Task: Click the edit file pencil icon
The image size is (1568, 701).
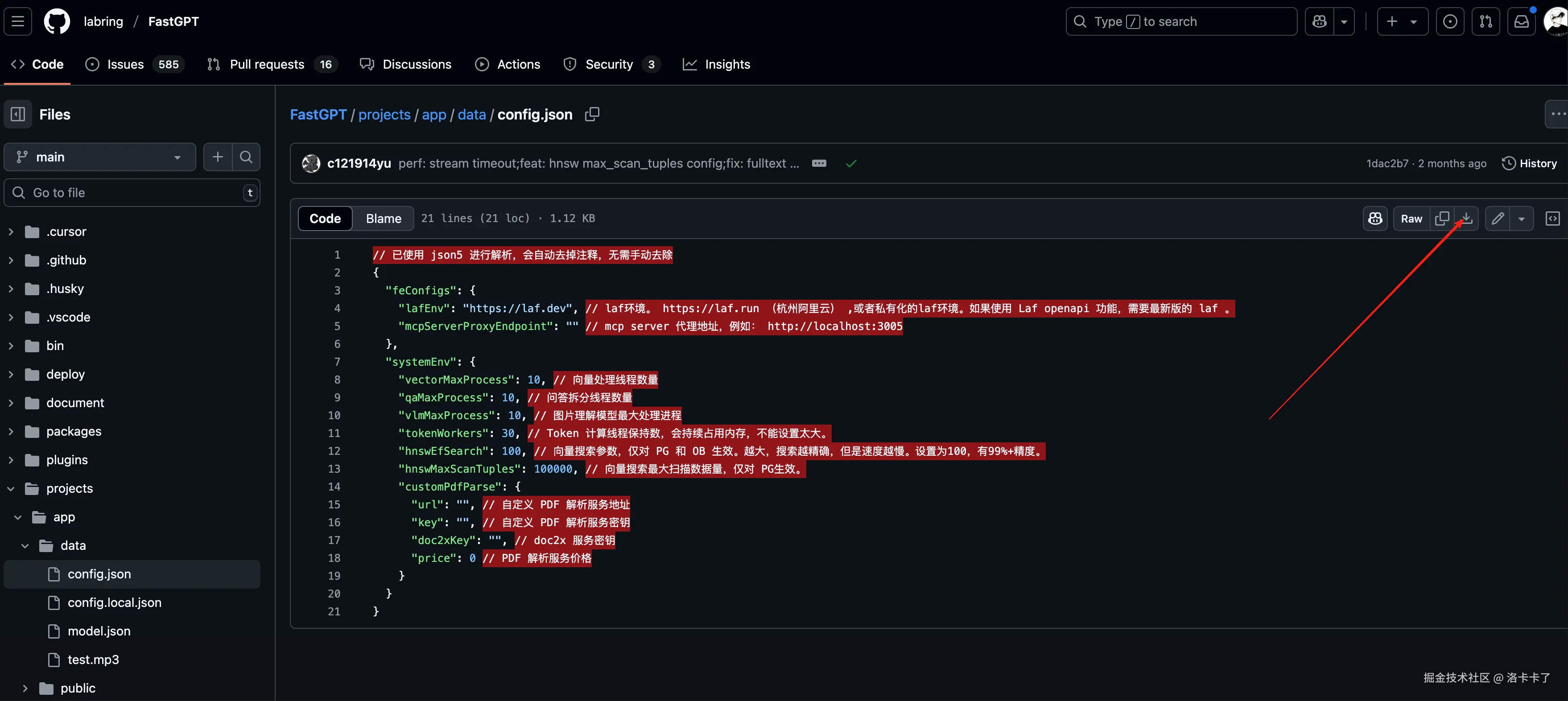Action: tap(1498, 219)
